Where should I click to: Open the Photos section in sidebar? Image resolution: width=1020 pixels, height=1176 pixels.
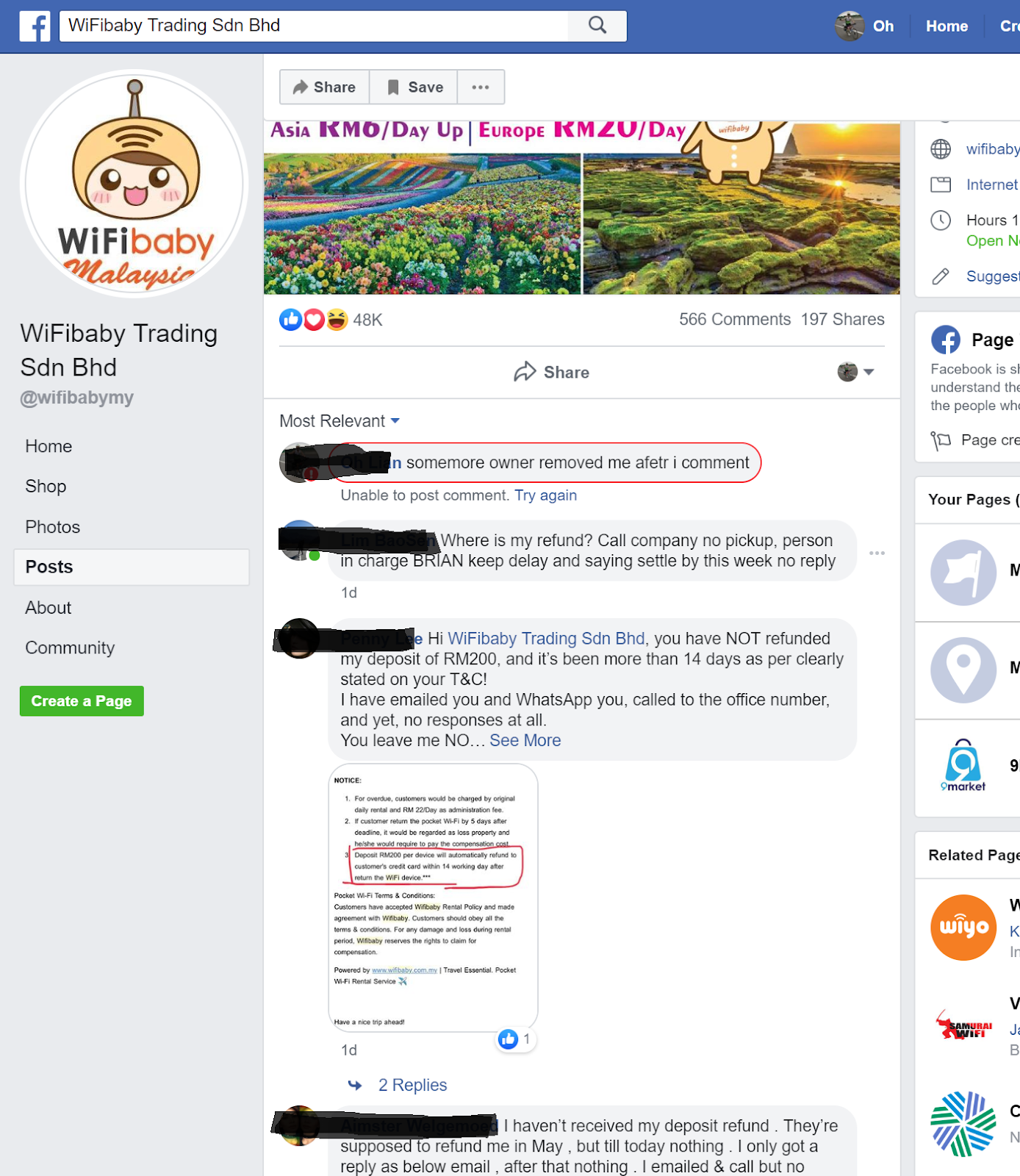[x=53, y=527]
